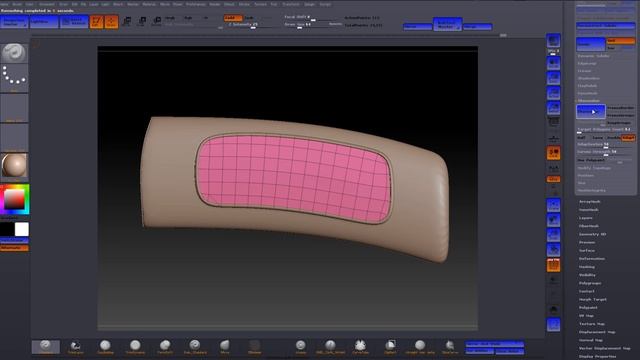The height and width of the screenshot is (360, 640).
Task: Open the Brush menu
Action: click(x=17, y=4)
